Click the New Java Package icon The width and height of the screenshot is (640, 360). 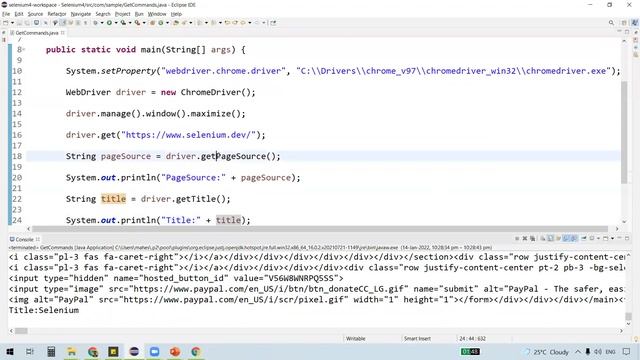coord(152,23)
